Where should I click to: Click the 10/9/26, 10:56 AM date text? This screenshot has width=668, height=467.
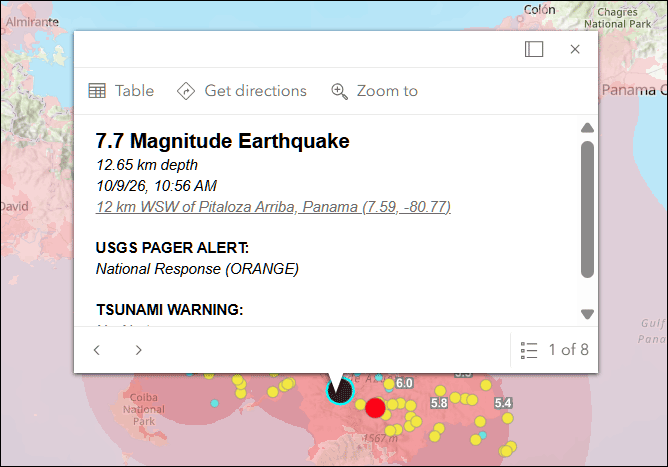156,186
